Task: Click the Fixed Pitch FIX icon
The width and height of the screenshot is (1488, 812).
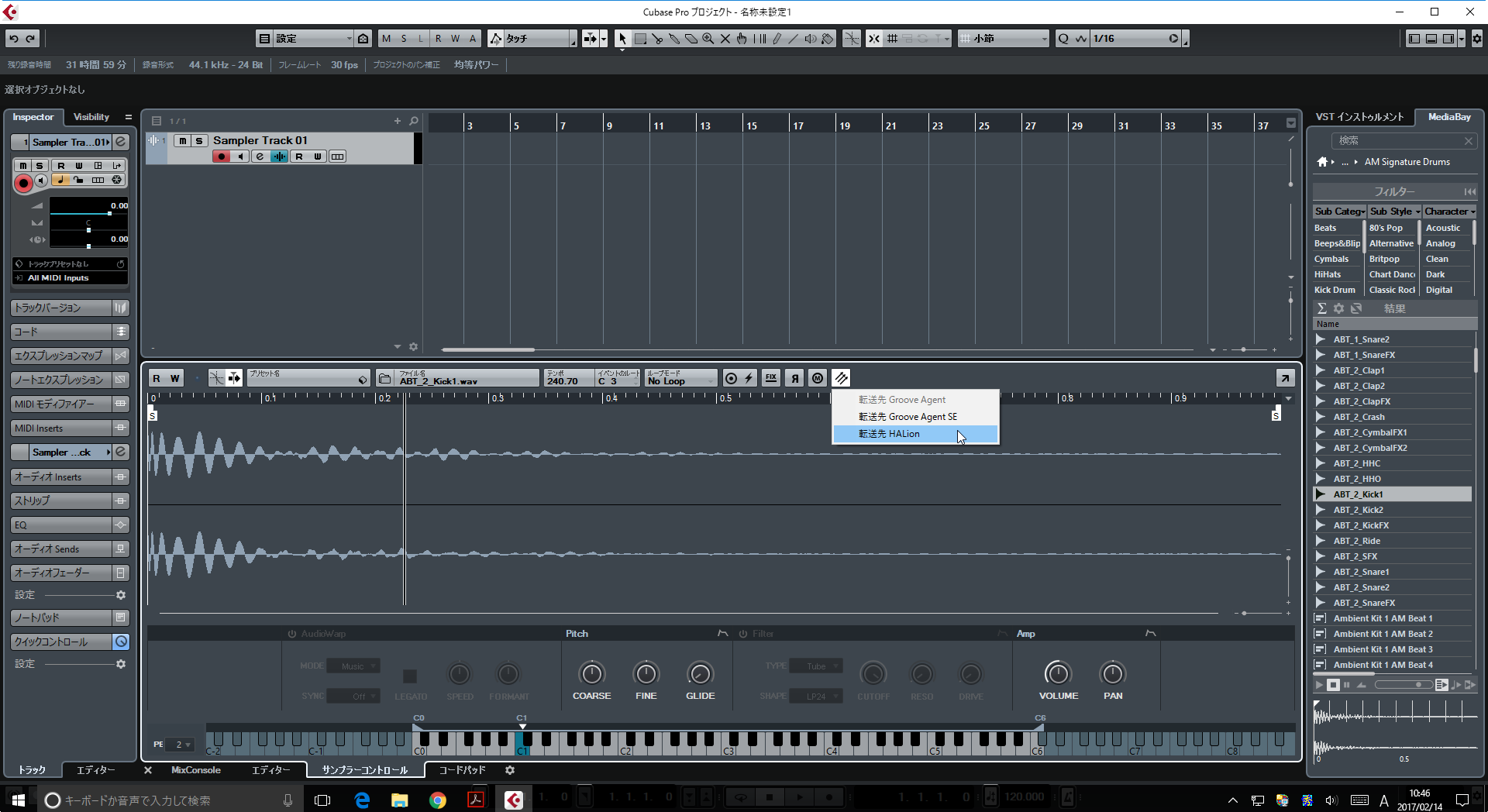Action: (x=771, y=378)
